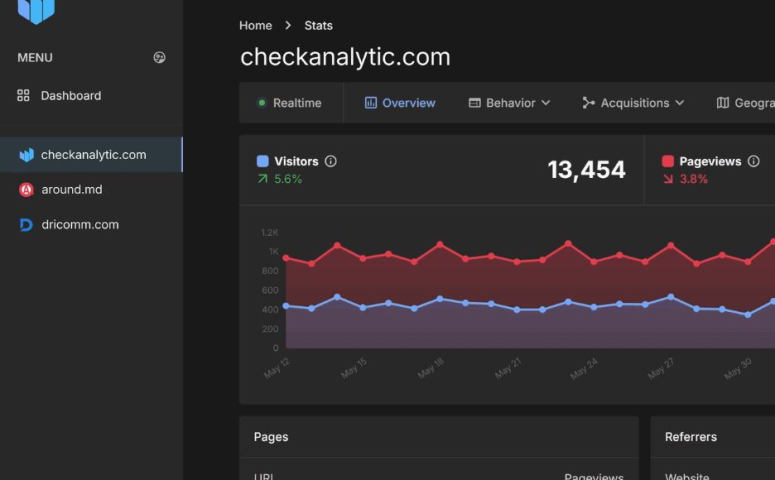This screenshot has width=775, height=480.
Task: Click the Pageviews column header in Pages
Action: pyautogui.click(x=594, y=476)
